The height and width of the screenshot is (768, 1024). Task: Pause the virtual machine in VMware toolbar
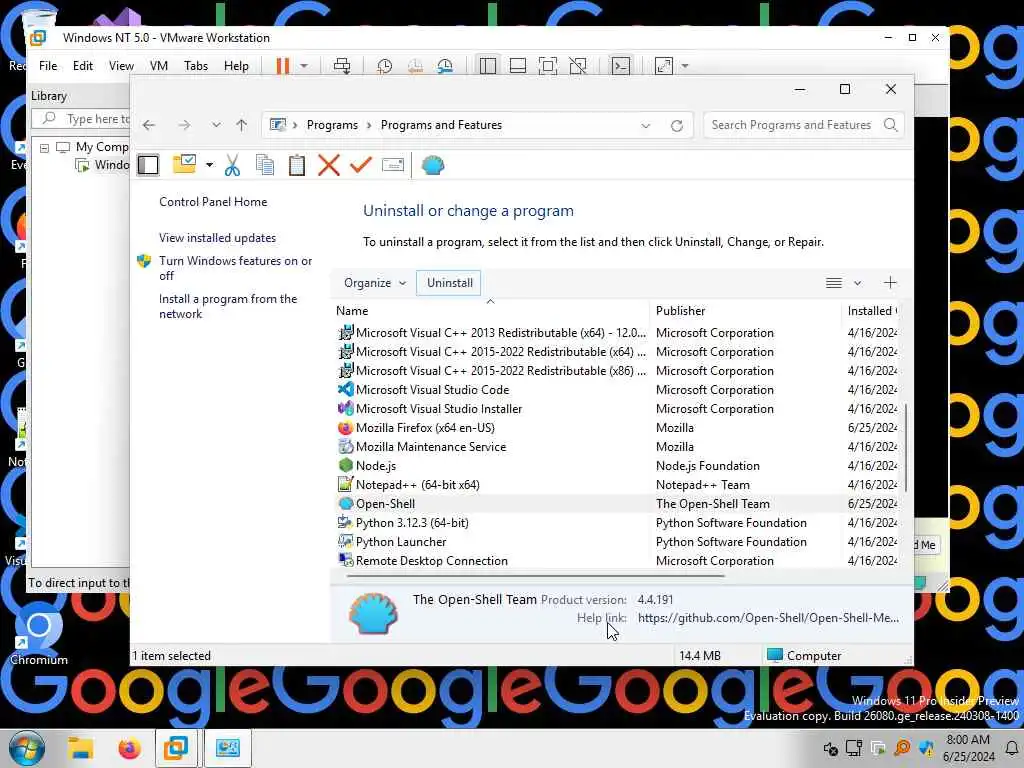pos(283,66)
